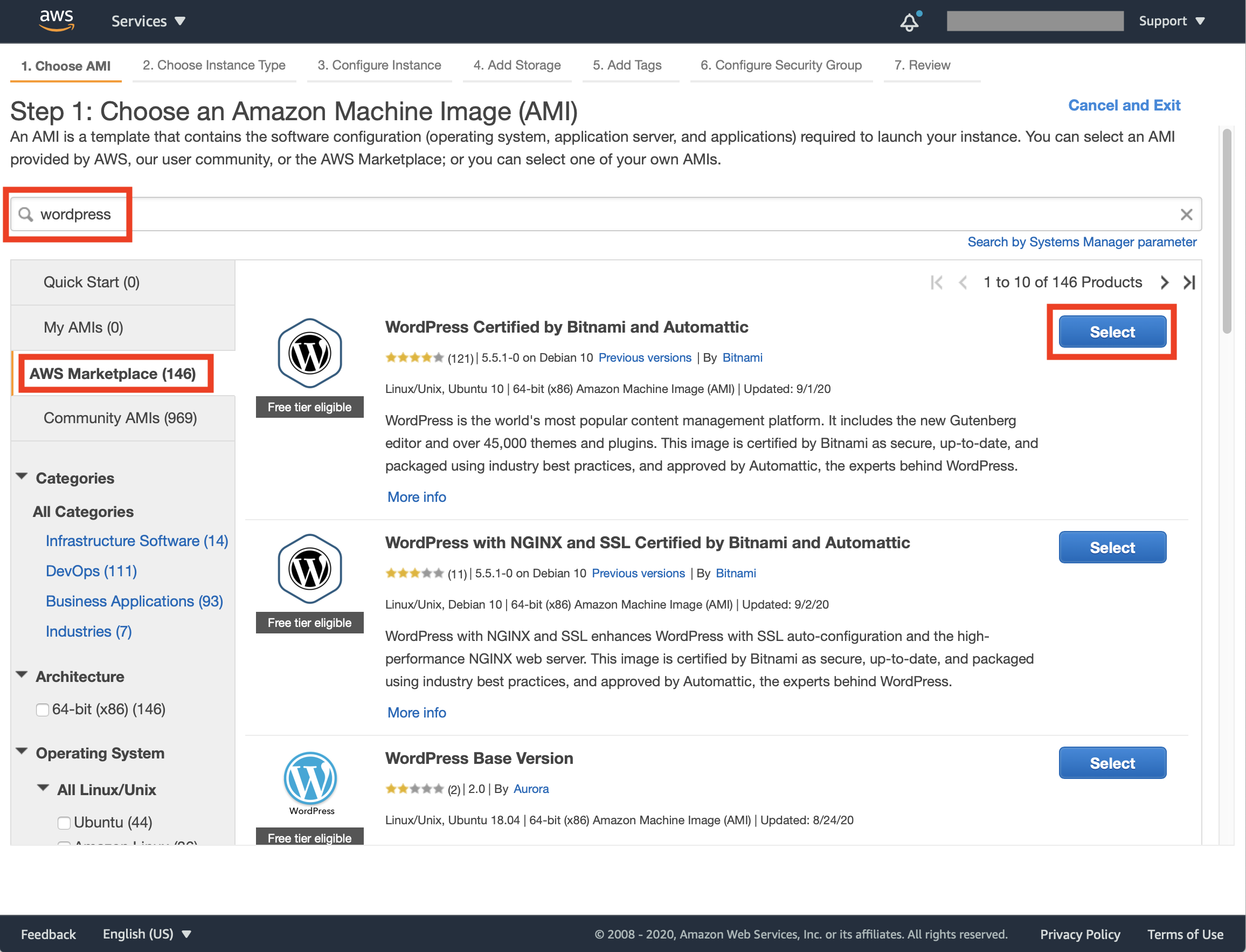Click the search magnifier icon
Image resolution: width=1246 pixels, height=952 pixels.
click(x=25, y=214)
